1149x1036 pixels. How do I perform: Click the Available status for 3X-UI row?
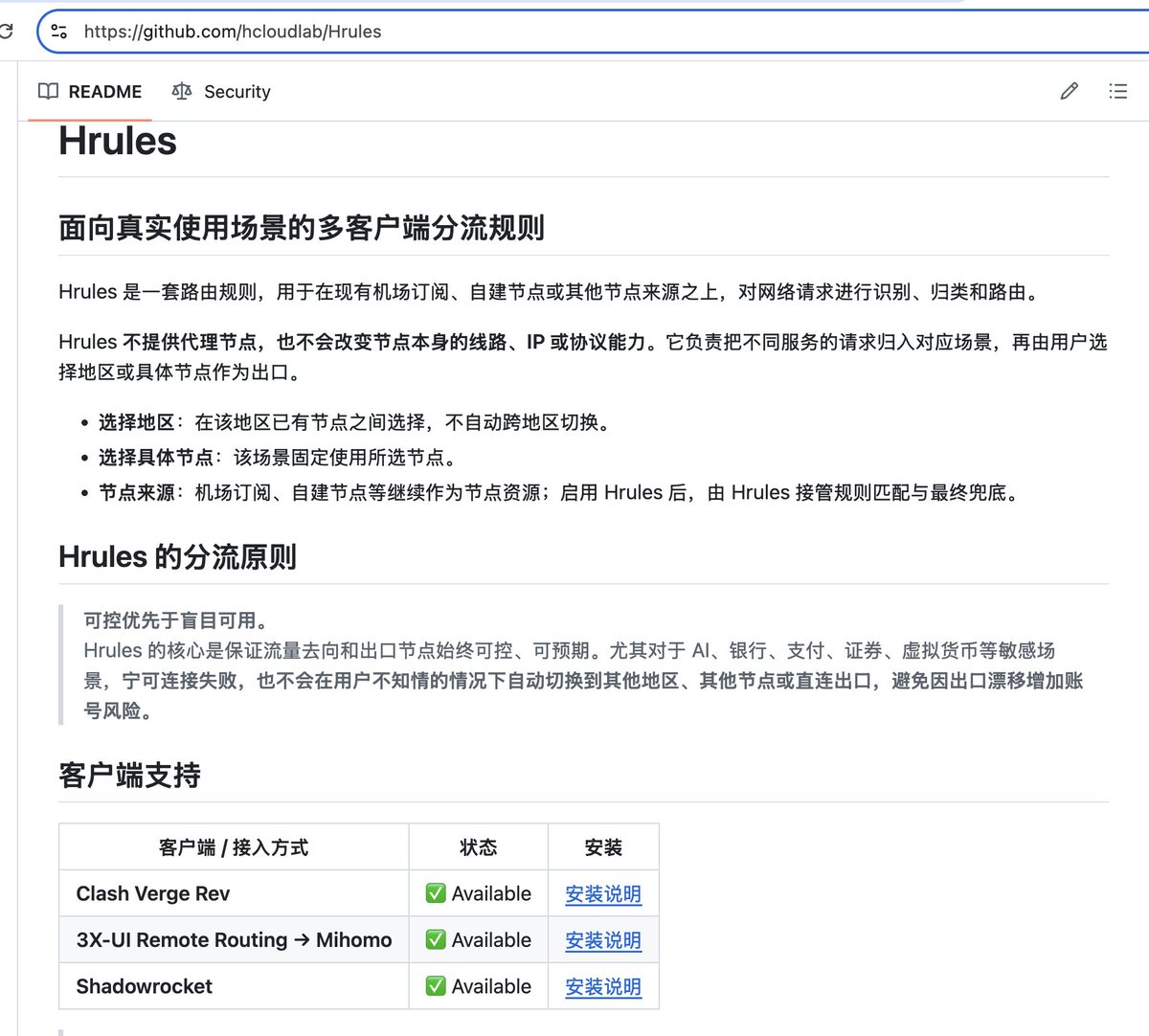[479, 940]
